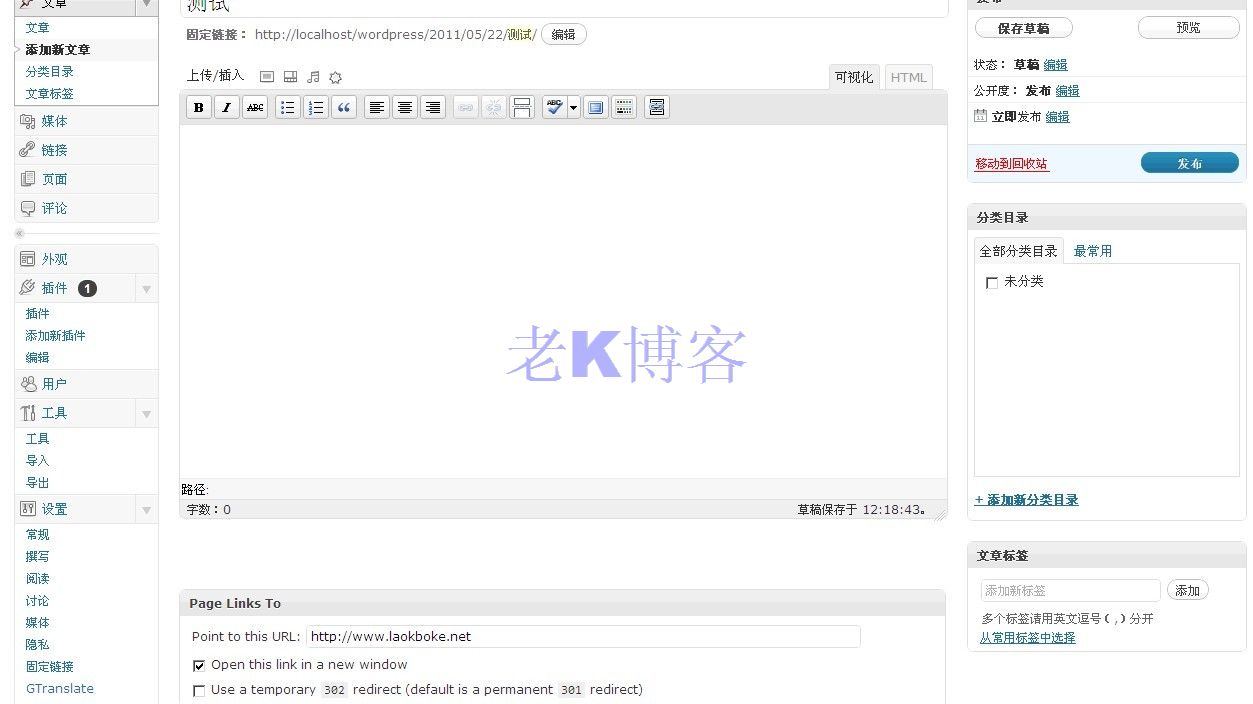Collapse the admin sidebar menu arrow

click(19, 233)
